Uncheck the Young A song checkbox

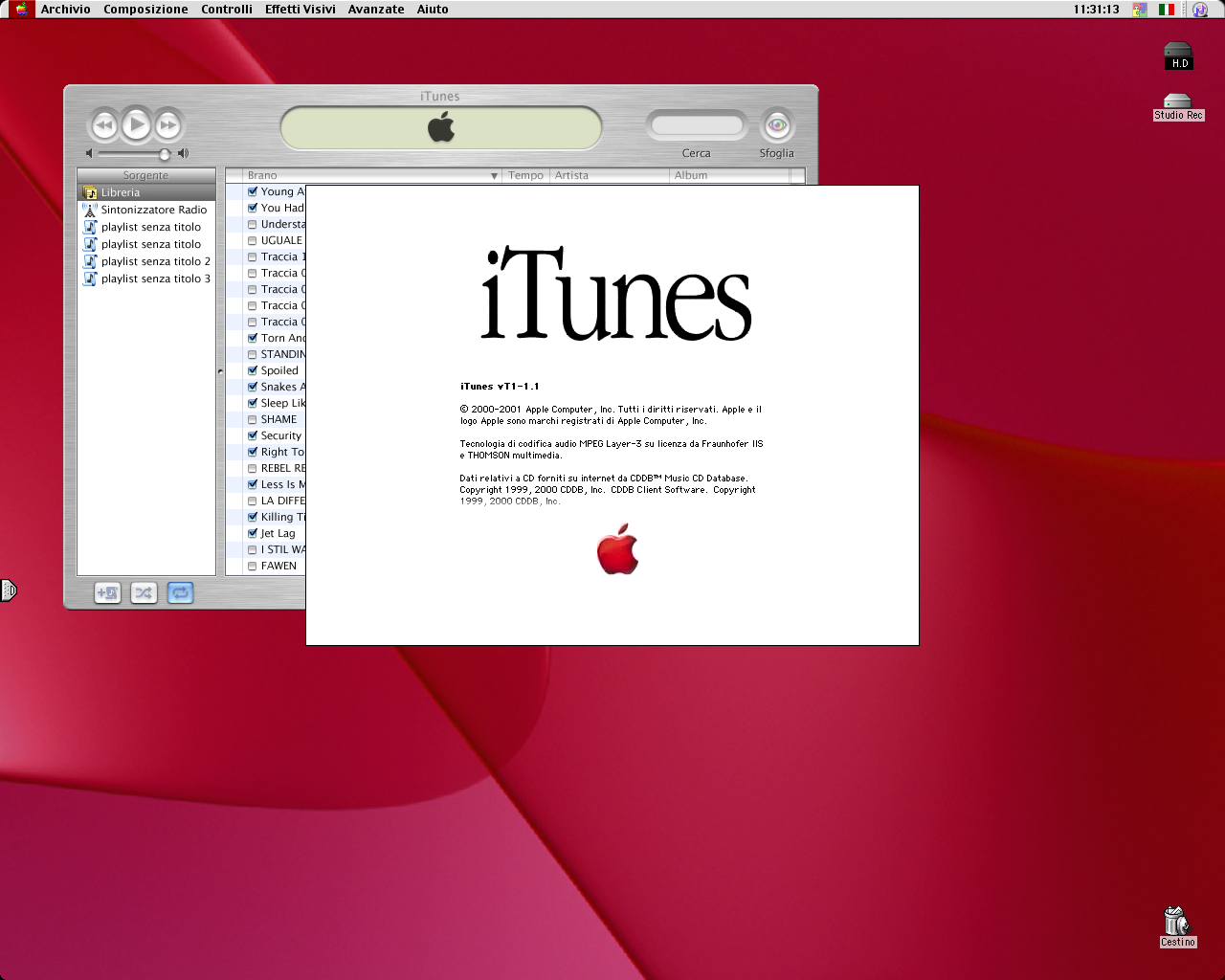[253, 191]
